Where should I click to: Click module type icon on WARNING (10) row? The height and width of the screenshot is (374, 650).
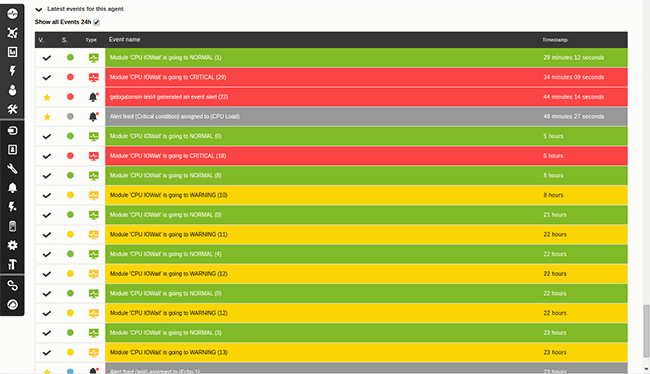tap(94, 195)
